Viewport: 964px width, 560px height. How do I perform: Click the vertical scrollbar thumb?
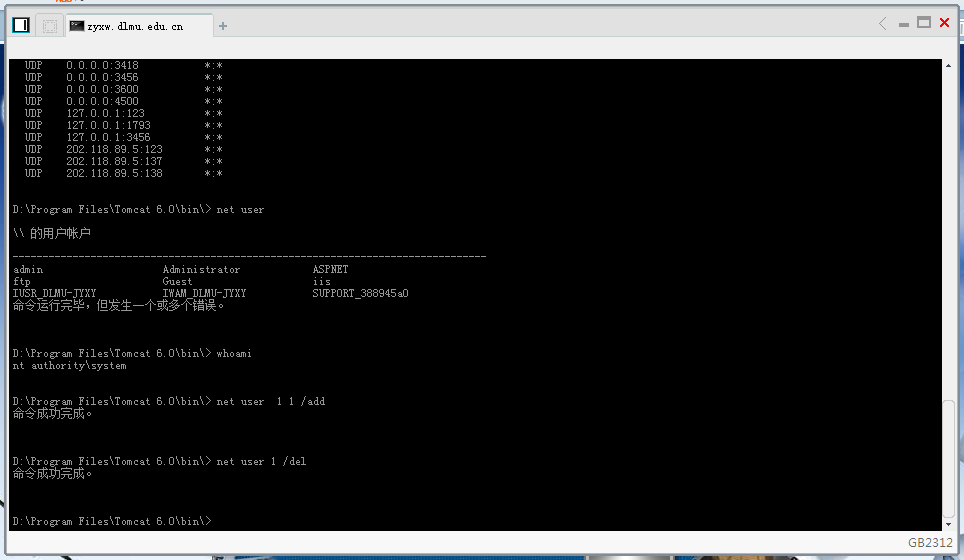pyautogui.click(x=949, y=458)
